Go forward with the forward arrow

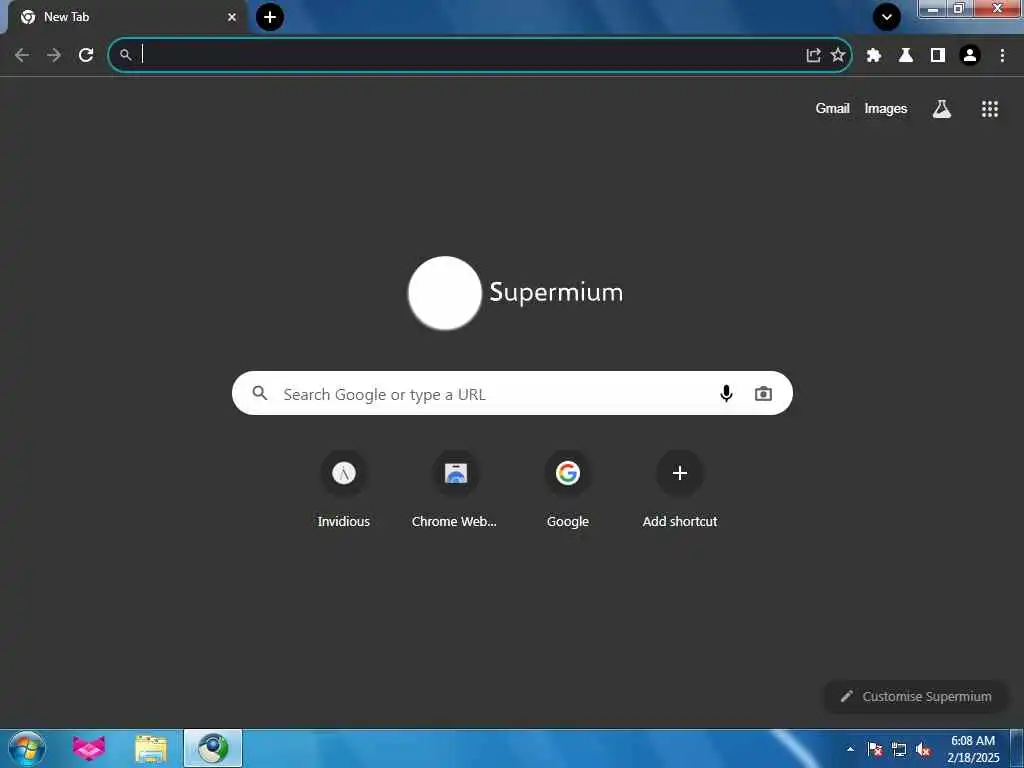coord(54,55)
